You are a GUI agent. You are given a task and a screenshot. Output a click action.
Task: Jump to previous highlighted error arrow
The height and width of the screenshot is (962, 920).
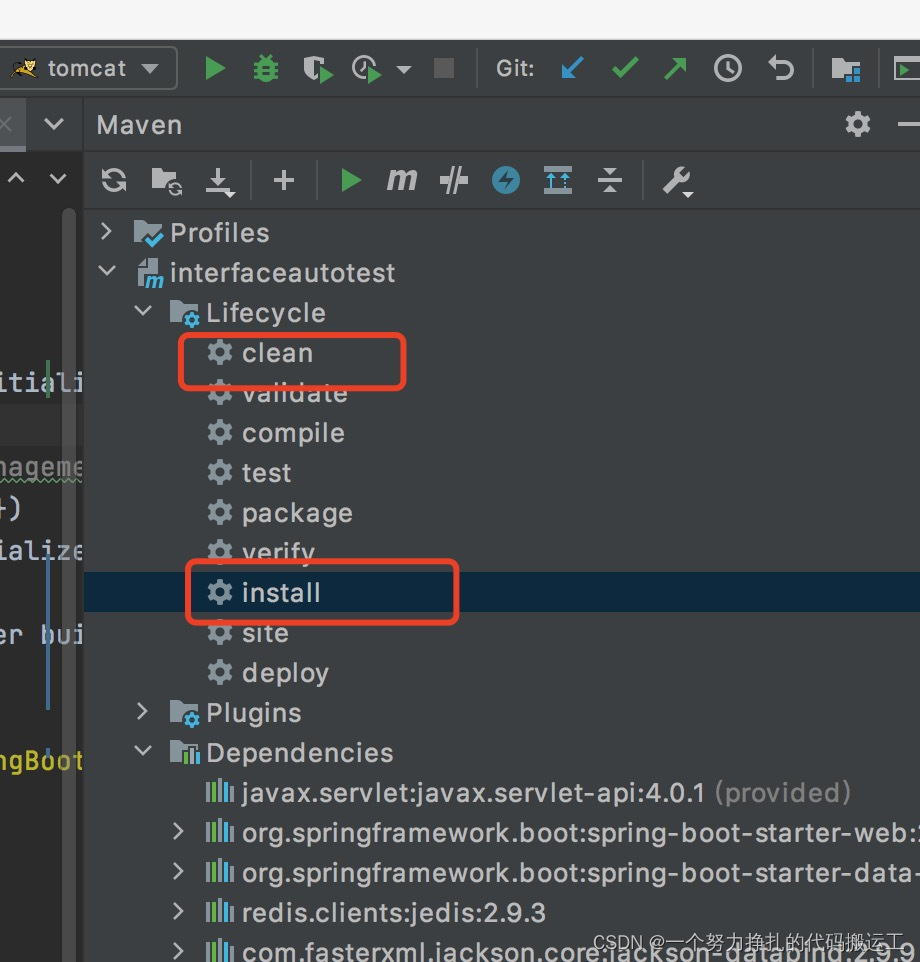[x=17, y=179]
